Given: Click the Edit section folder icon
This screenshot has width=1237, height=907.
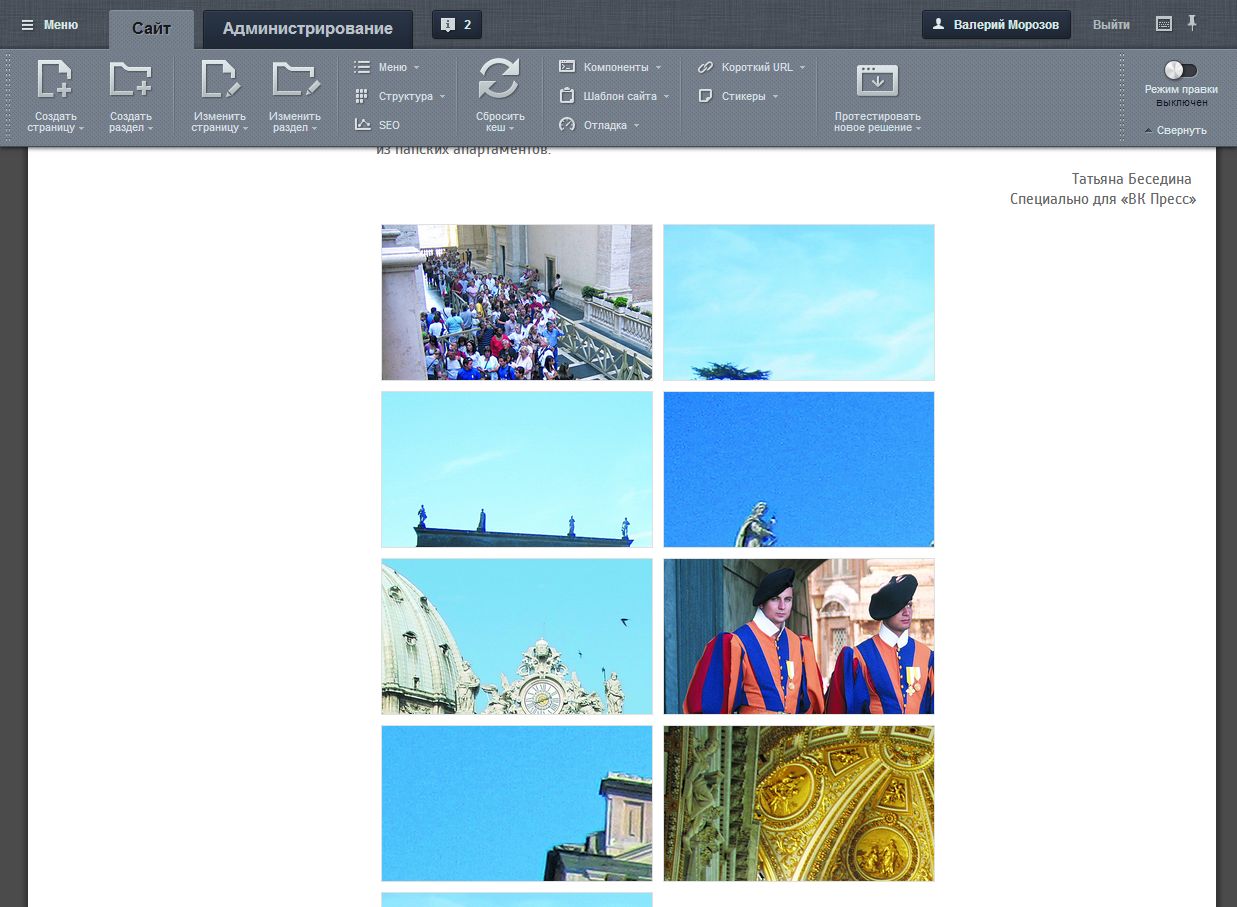Looking at the screenshot, I should click(x=294, y=79).
